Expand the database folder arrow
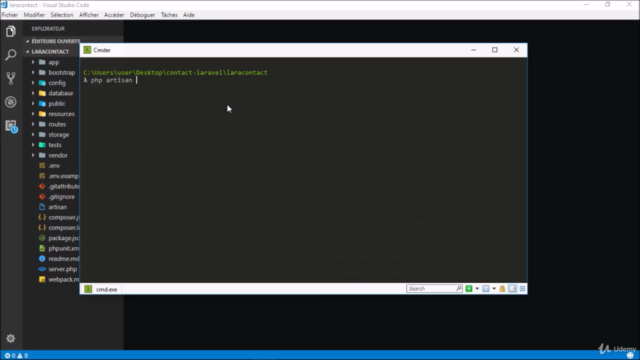 (x=33, y=93)
